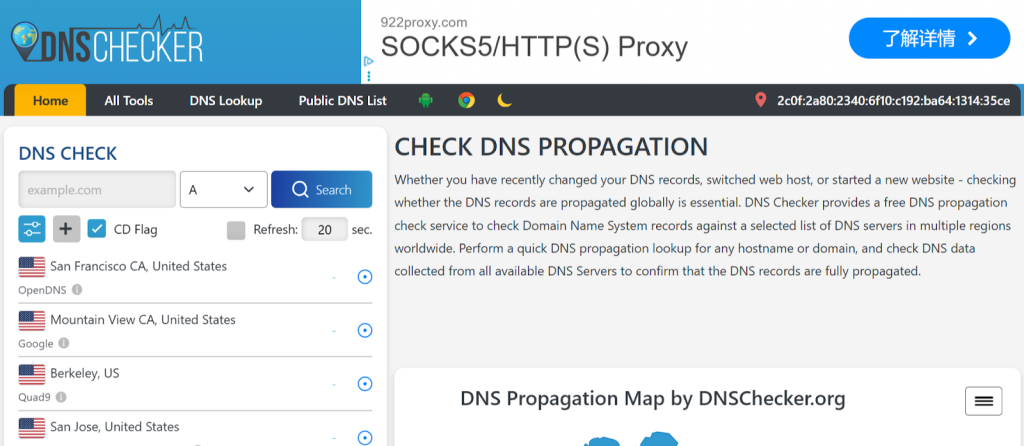
Task: Show info for OpenDNS server
Action: coord(77,289)
